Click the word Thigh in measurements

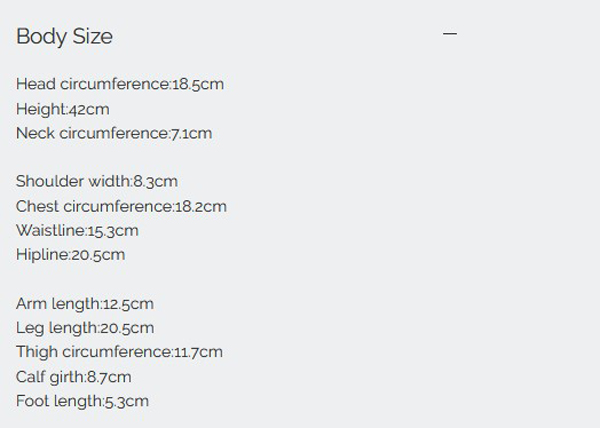[x=37, y=352]
